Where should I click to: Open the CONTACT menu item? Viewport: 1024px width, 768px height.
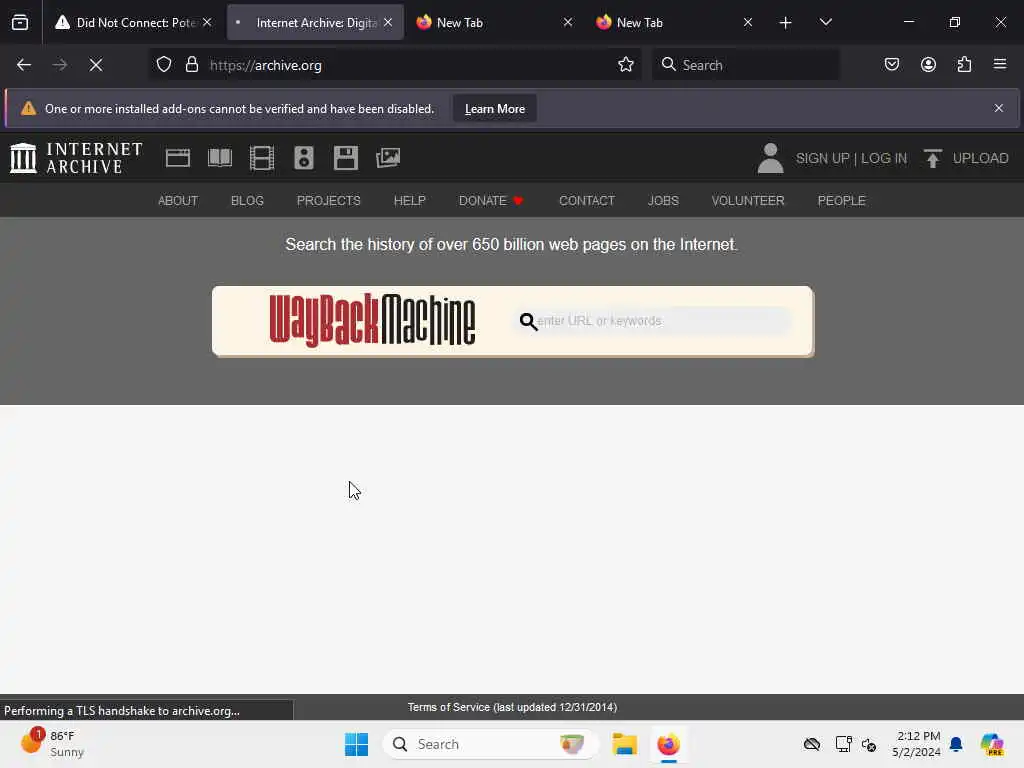tap(586, 200)
